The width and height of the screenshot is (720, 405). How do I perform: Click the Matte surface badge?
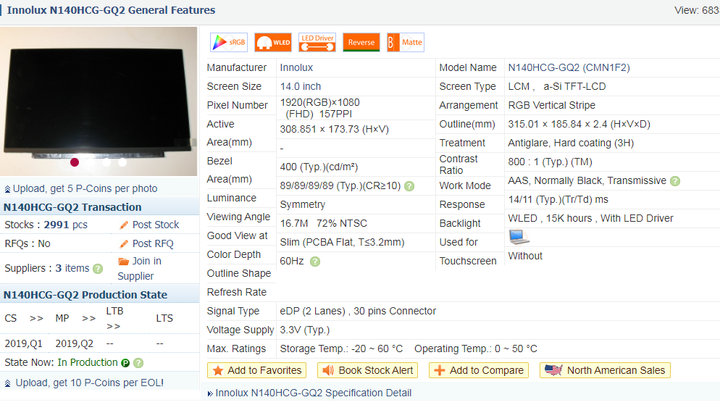pos(405,42)
